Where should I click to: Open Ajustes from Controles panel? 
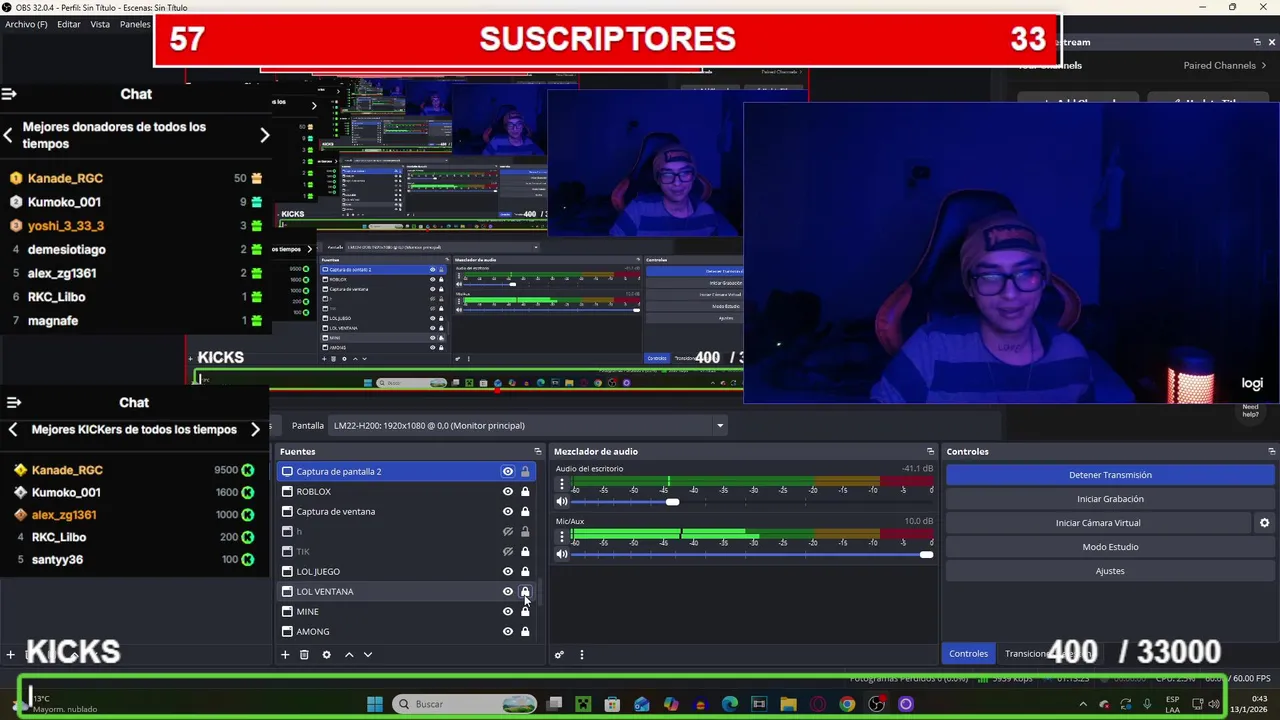(x=1110, y=571)
